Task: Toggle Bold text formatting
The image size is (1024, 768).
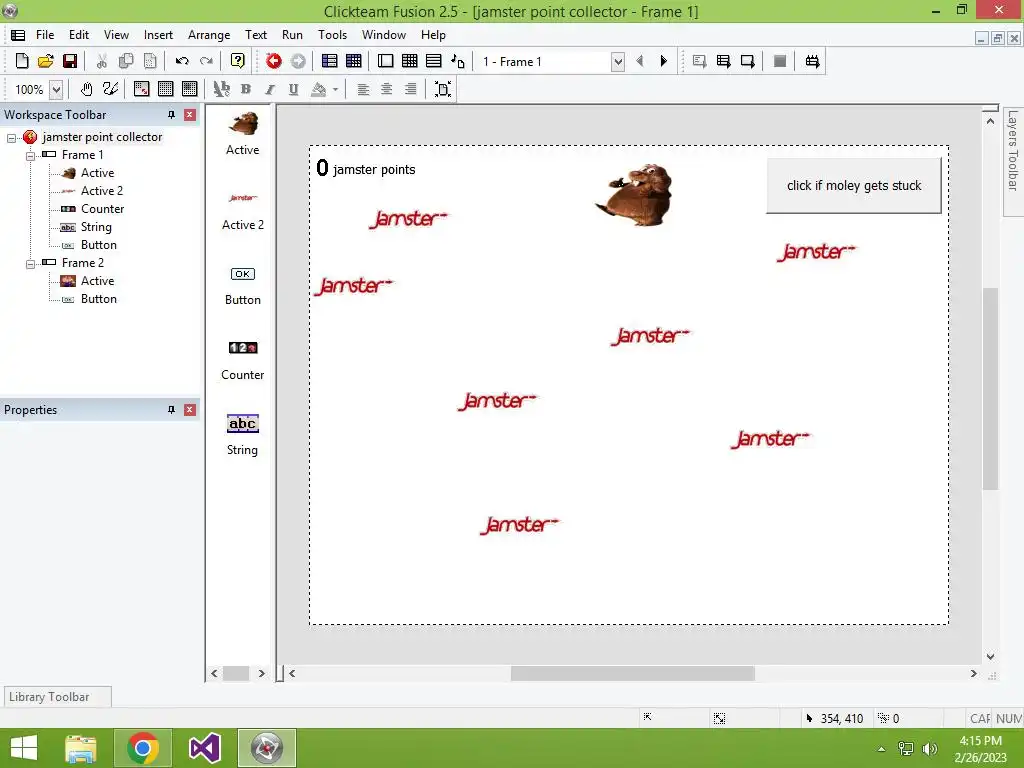Action: click(246, 89)
